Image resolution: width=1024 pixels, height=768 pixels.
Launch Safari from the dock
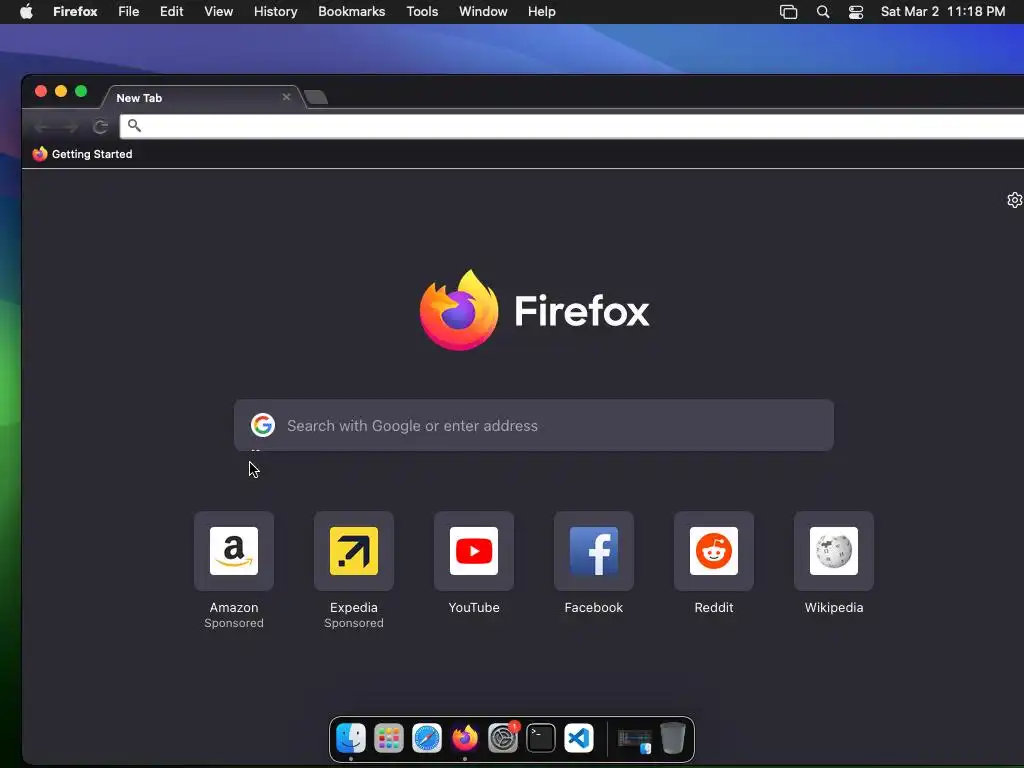tap(426, 738)
